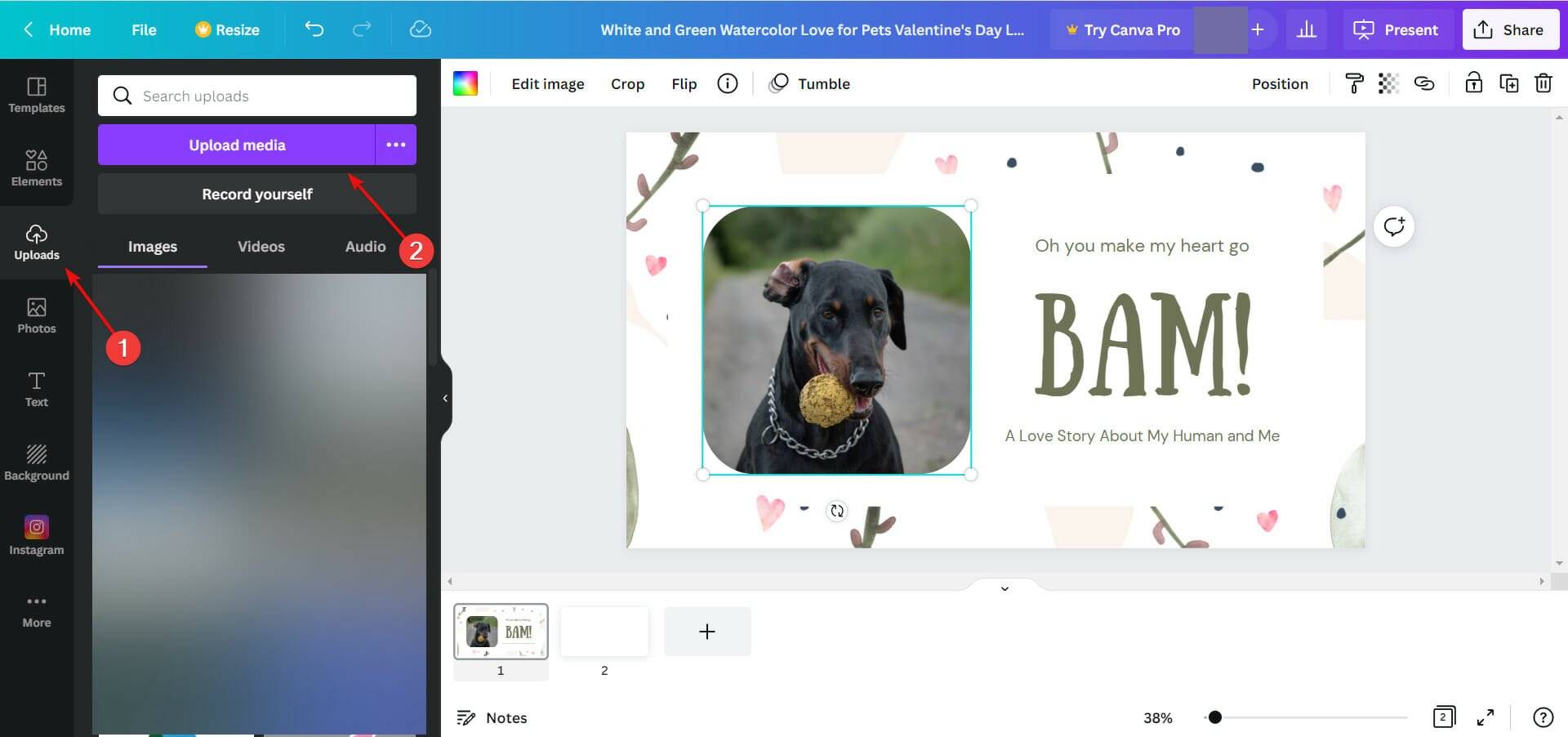
Task: Open the rainbow document colors swatch
Action: coord(465,83)
